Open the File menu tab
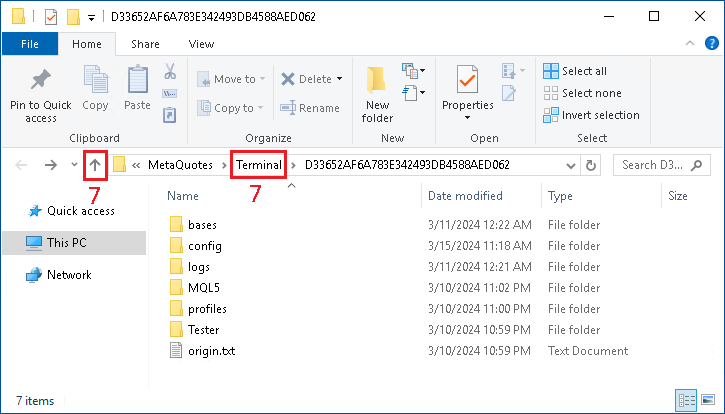 point(30,44)
